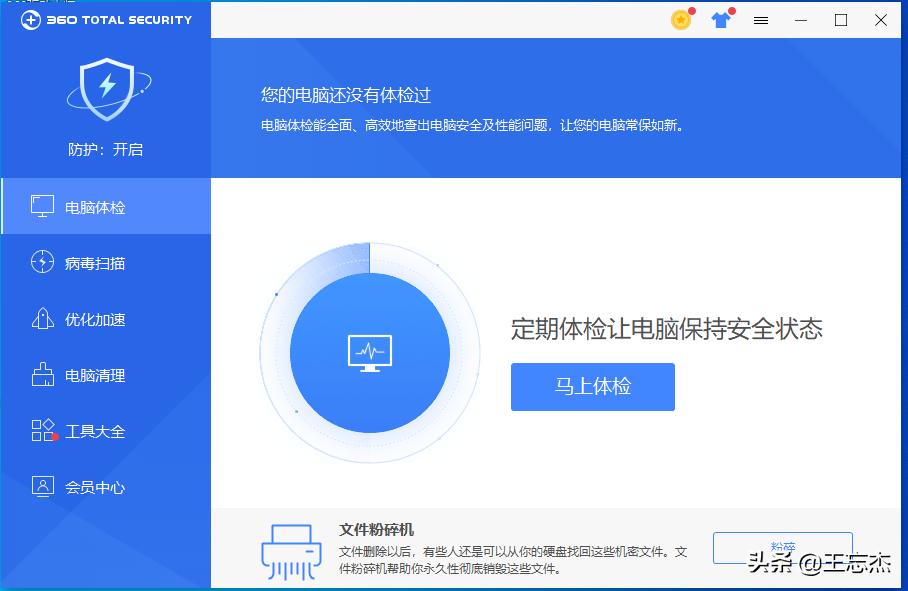
Task: Click the blue shirt theme icon
Action: click(721, 20)
